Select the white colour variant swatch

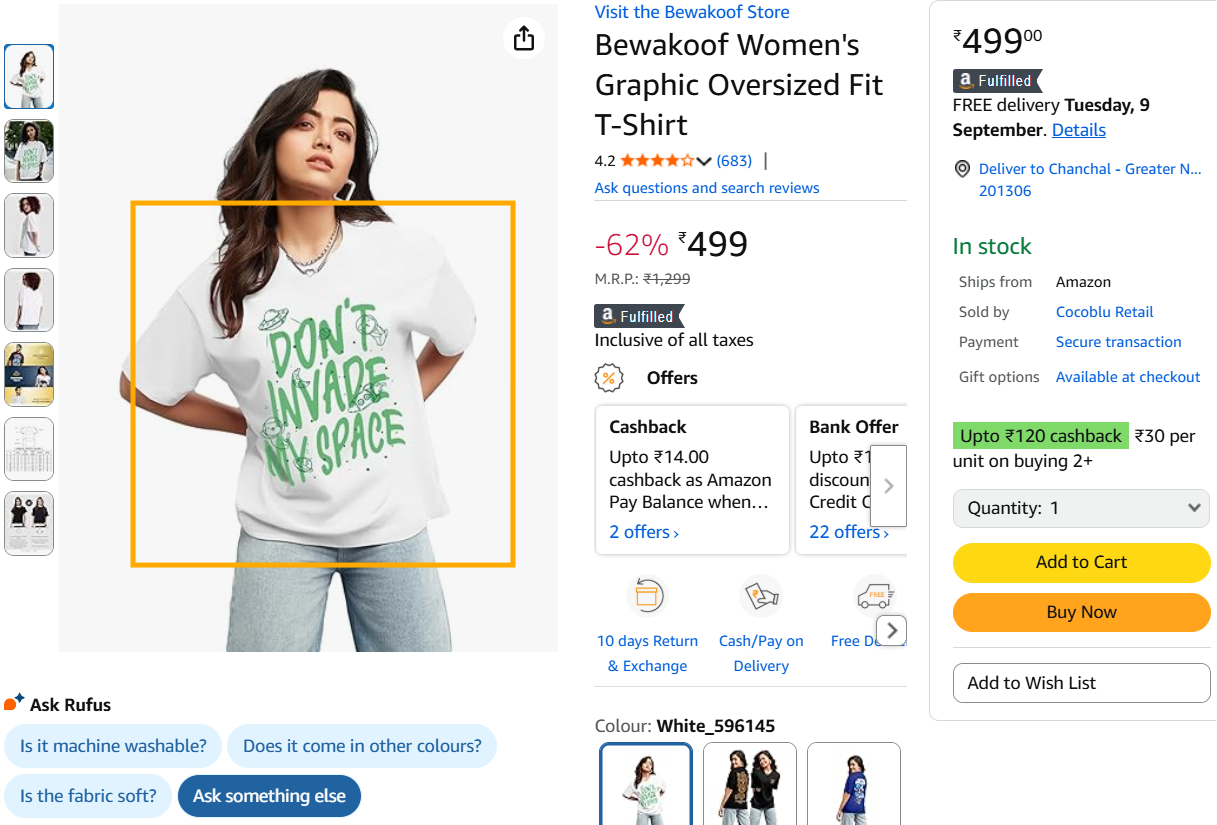tap(646, 784)
